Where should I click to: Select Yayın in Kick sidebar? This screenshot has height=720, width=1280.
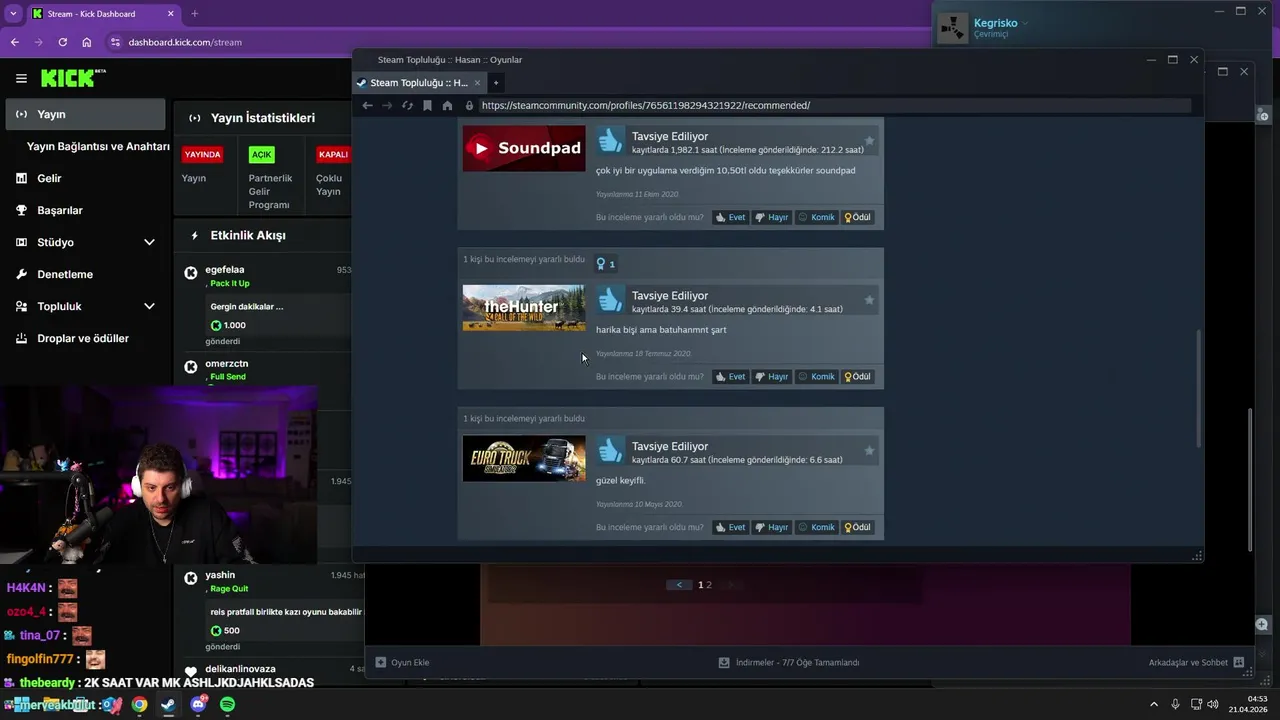85,114
